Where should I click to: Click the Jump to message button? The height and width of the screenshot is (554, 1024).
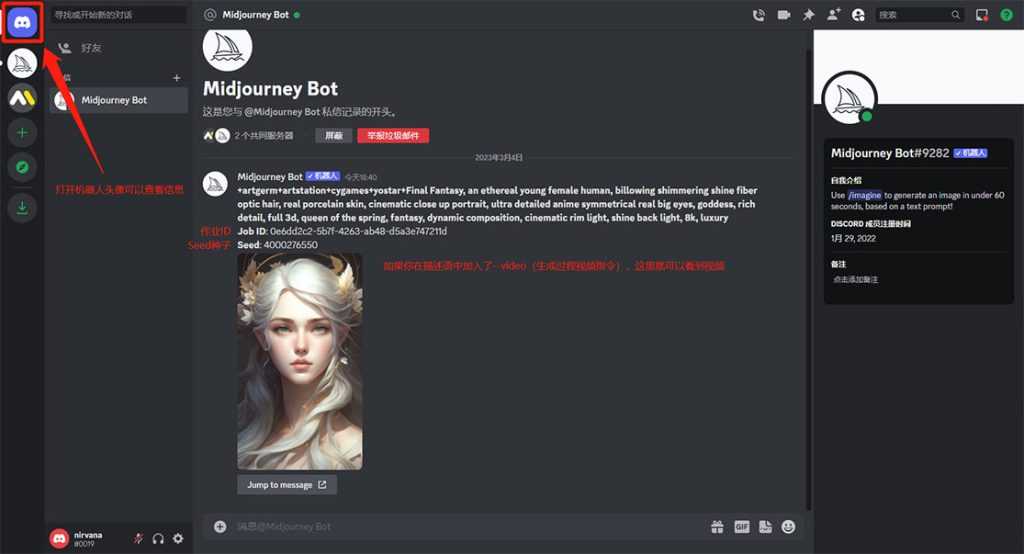287,485
